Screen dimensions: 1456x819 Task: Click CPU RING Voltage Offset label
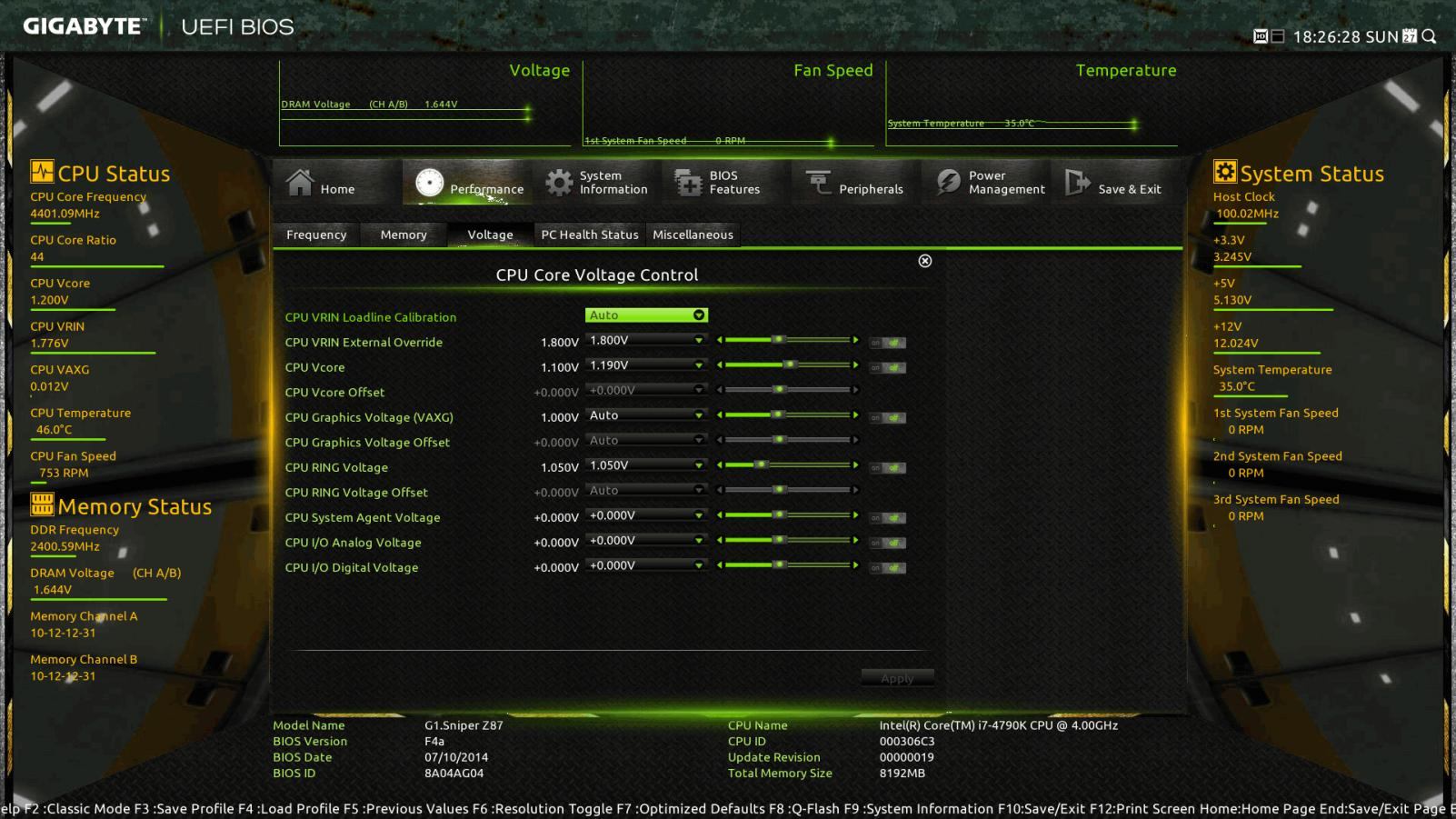click(x=356, y=492)
